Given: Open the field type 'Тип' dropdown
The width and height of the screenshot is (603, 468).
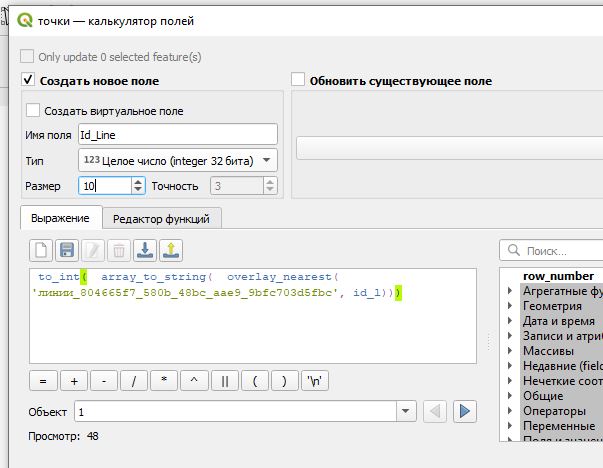Looking at the screenshot, I should [178, 160].
